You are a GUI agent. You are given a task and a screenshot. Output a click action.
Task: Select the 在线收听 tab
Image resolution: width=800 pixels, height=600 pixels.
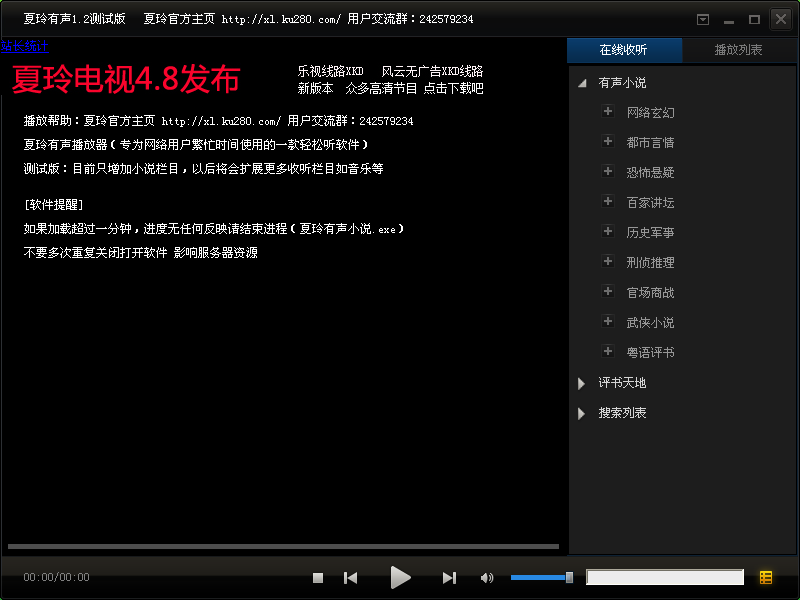[x=623, y=49]
